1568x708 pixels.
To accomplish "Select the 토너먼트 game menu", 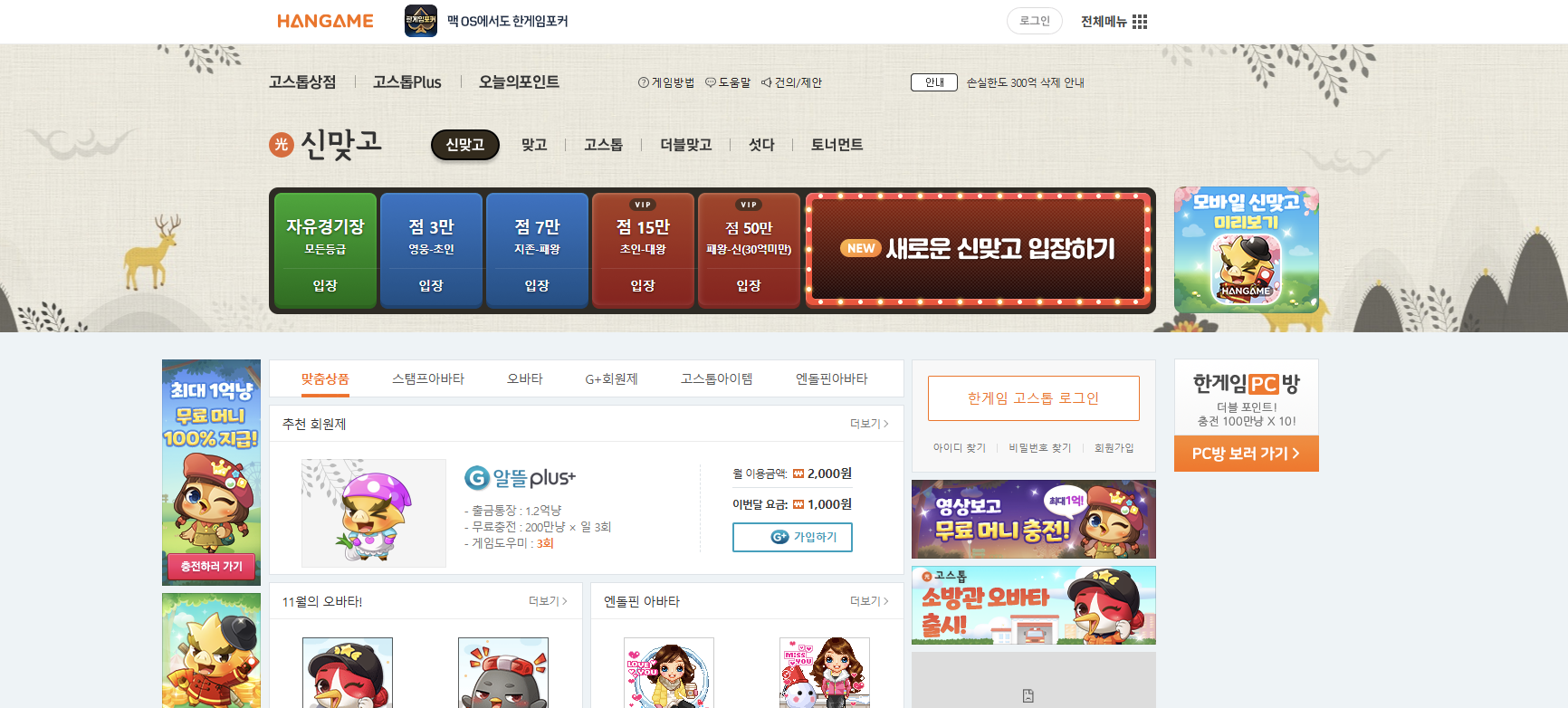I will tap(837, 145).
